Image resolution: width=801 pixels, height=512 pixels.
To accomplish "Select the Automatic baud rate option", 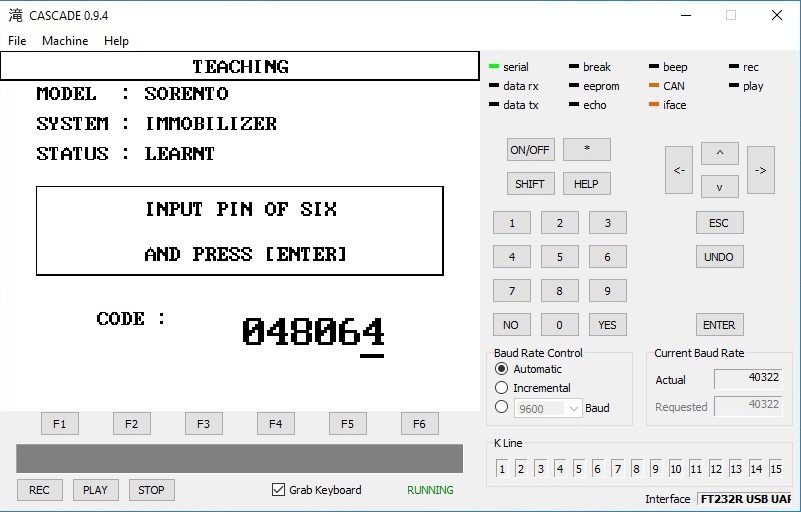I will (502, 369).
